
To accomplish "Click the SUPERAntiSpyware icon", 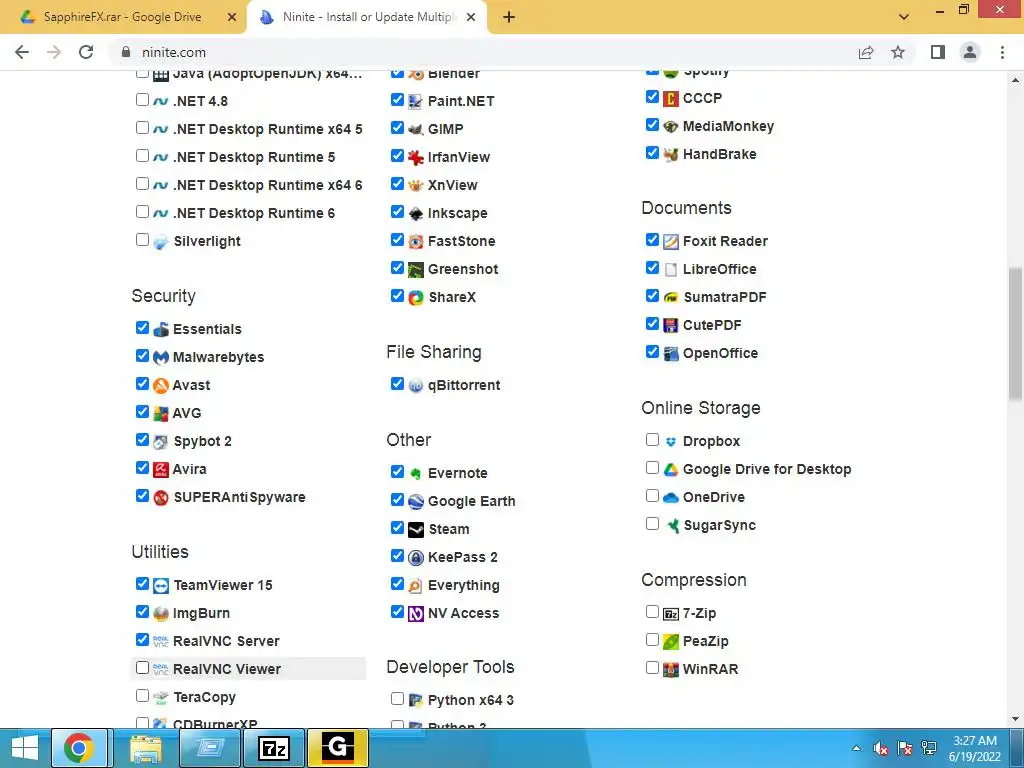I will tap(161, 497).
